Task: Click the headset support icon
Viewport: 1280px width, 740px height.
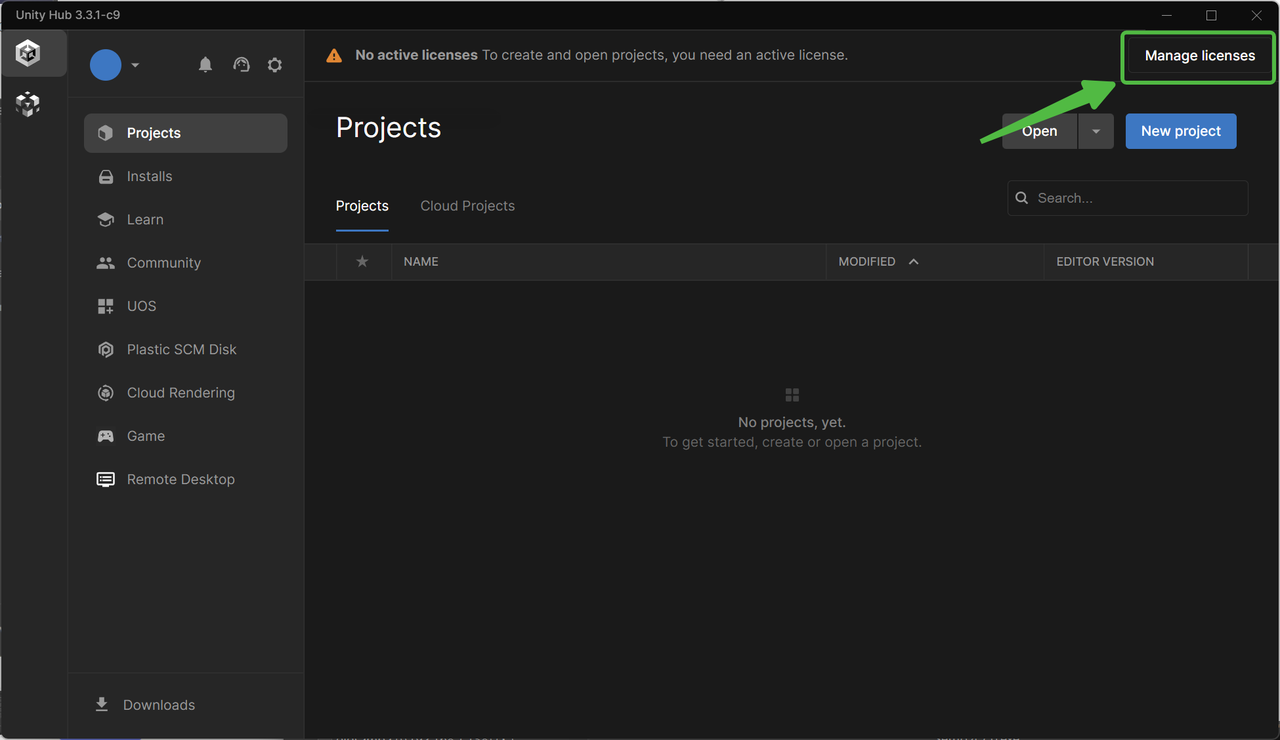Action: click(x=241, y=65)
